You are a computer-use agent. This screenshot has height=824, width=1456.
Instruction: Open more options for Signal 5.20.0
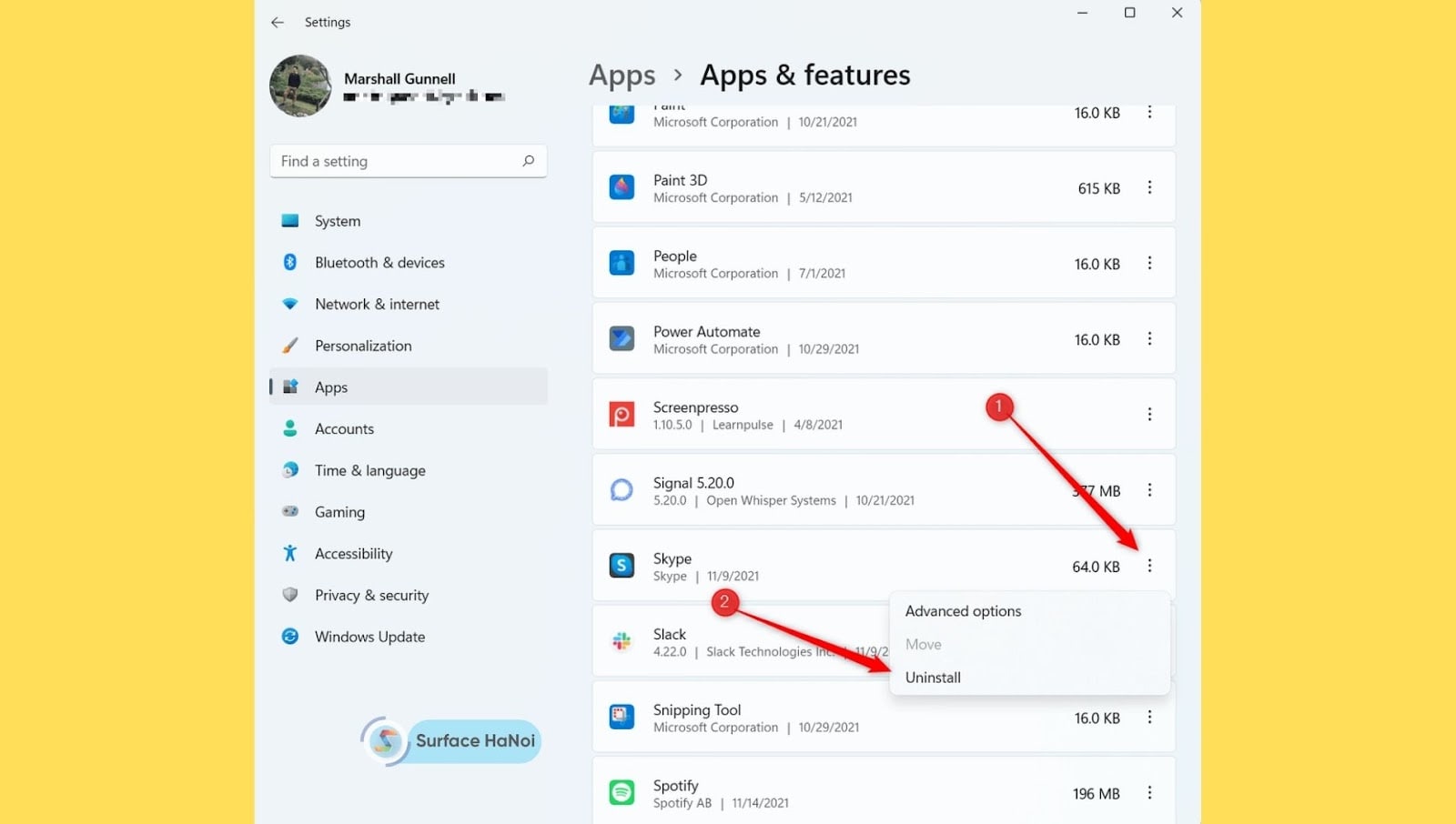click(1149, 490)
